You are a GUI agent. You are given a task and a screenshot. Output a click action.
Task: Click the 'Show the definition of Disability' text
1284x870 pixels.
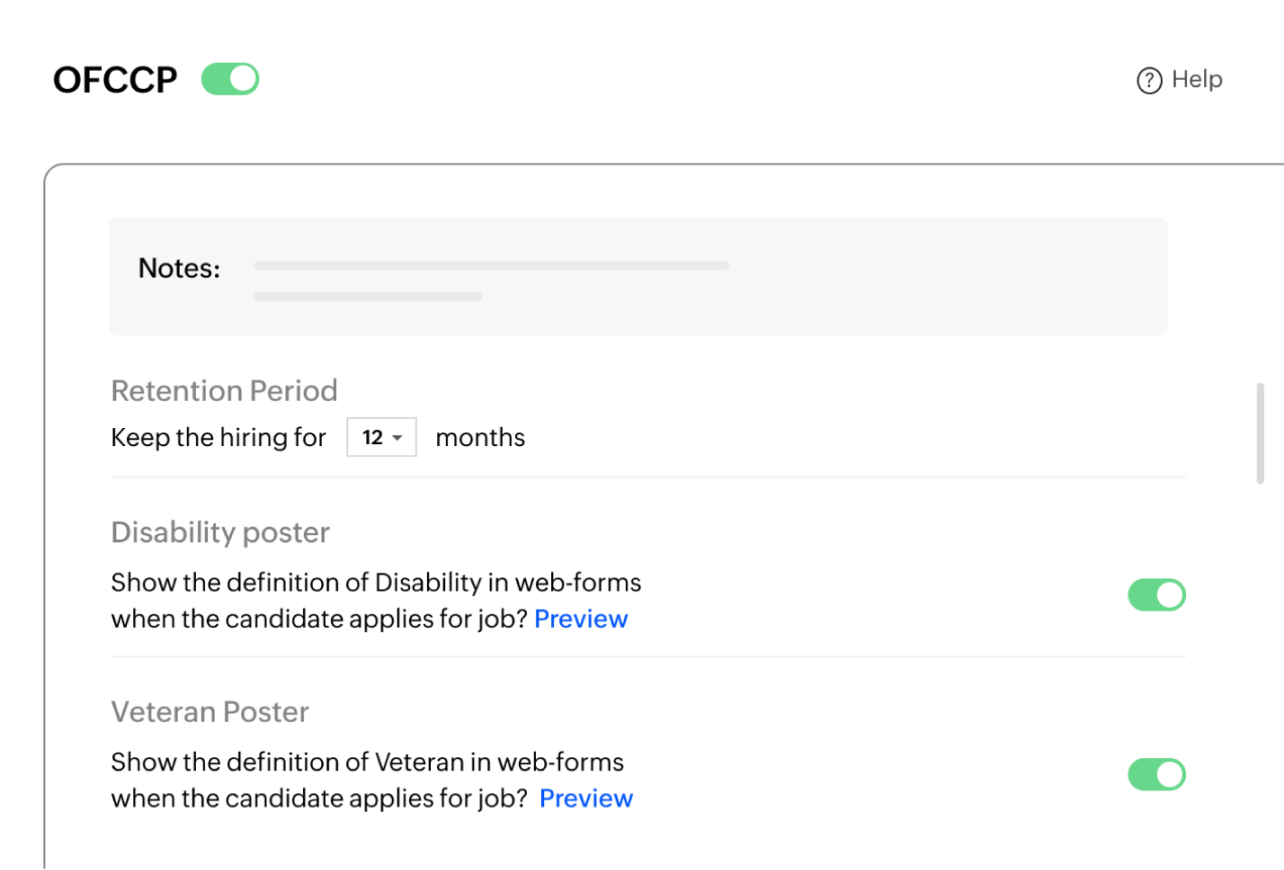click(x=376, y=582)
